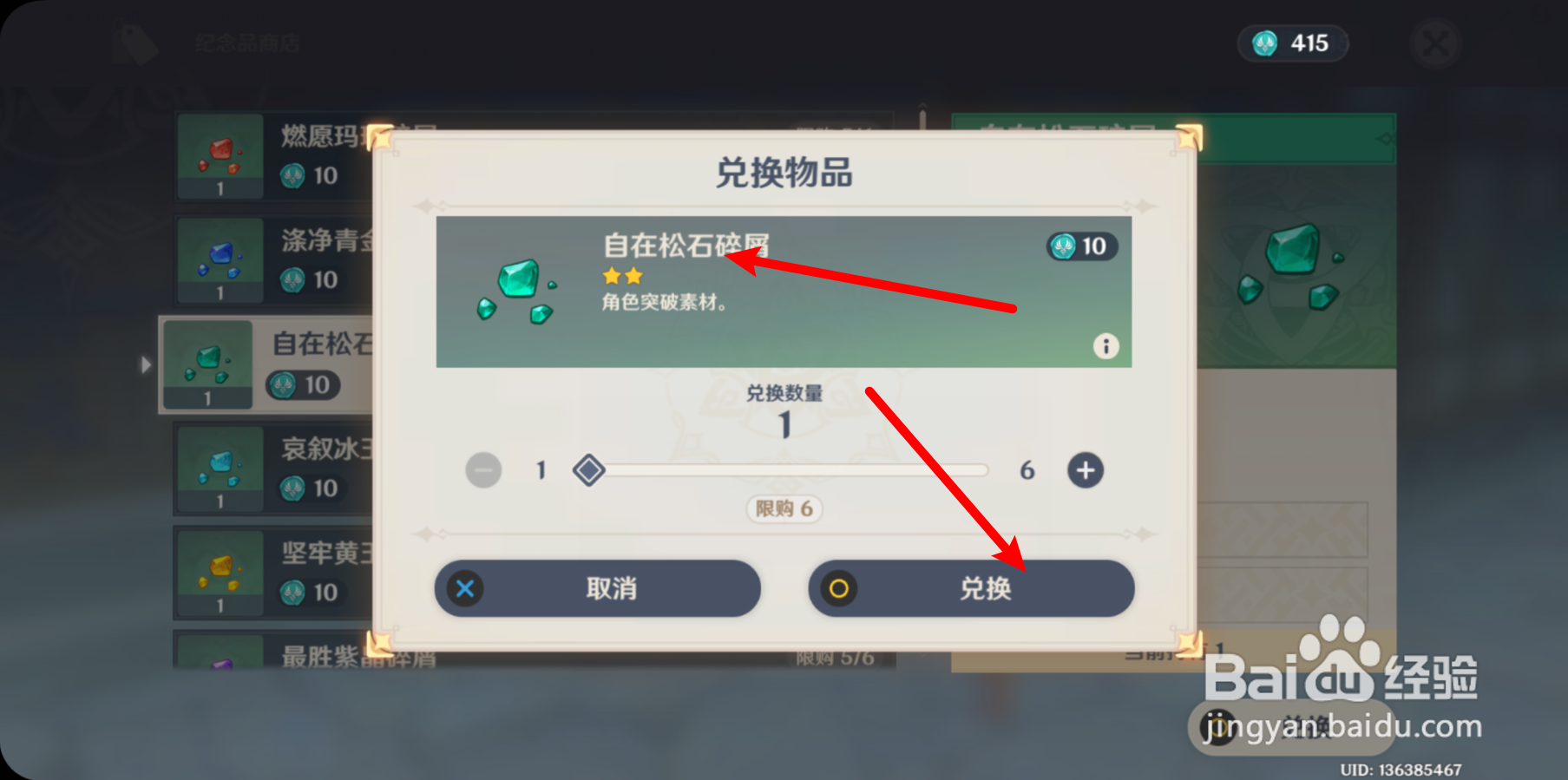Image resolution: width=1568 pixels, height=780 pixels.
Task: Decrease quantity with the minus button
Action: (483, 470)
